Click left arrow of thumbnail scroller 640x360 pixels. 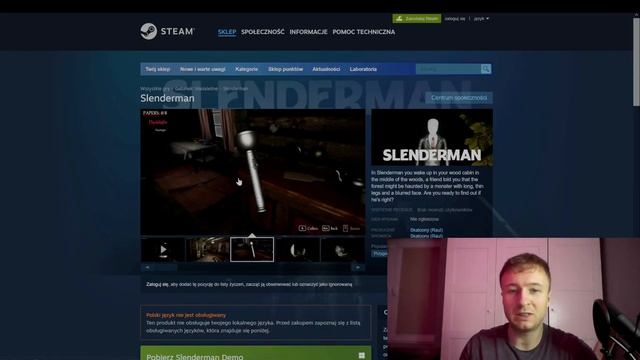tap(147, 267)
